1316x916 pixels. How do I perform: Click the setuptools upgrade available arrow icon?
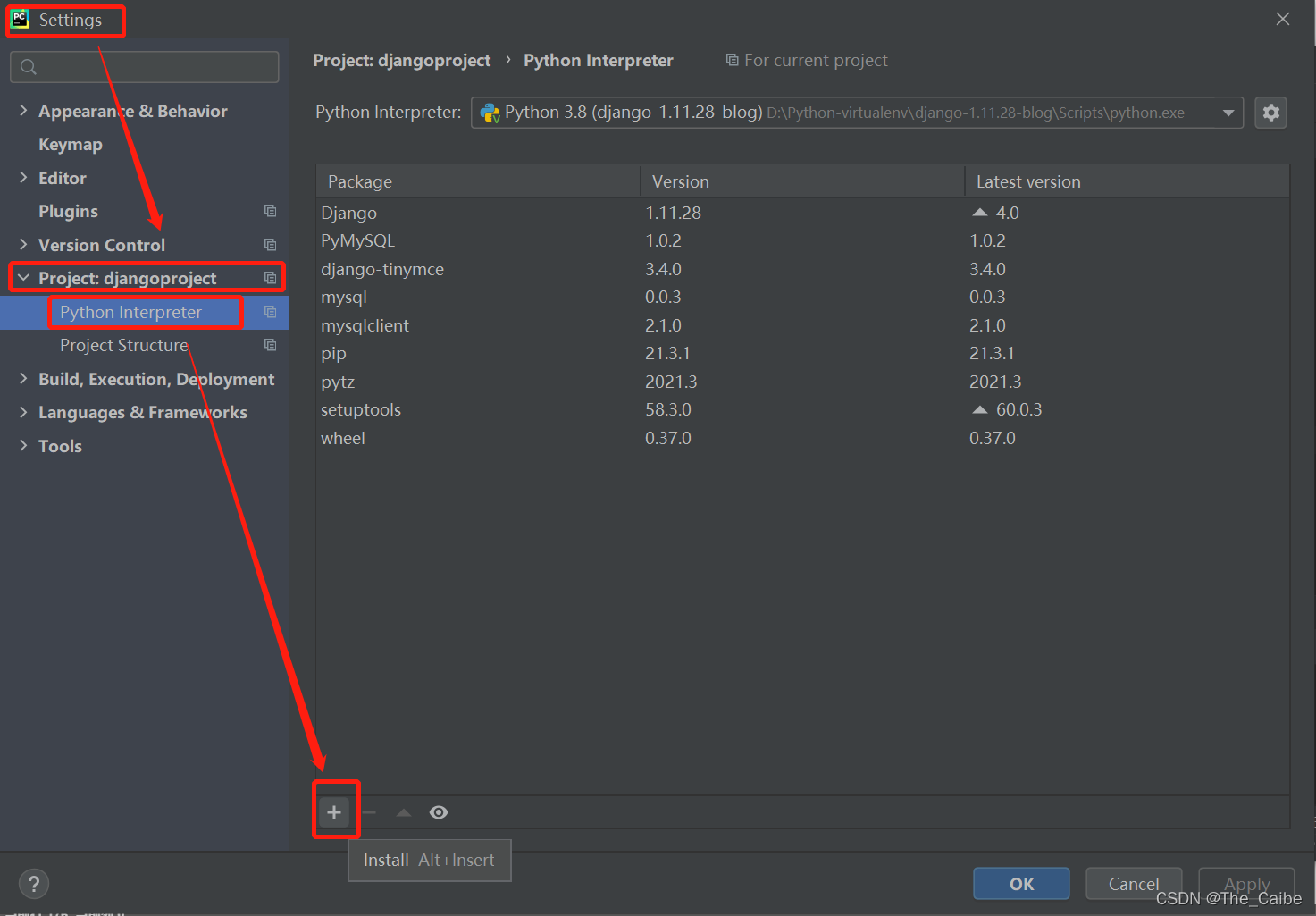(x=980, y=409)
